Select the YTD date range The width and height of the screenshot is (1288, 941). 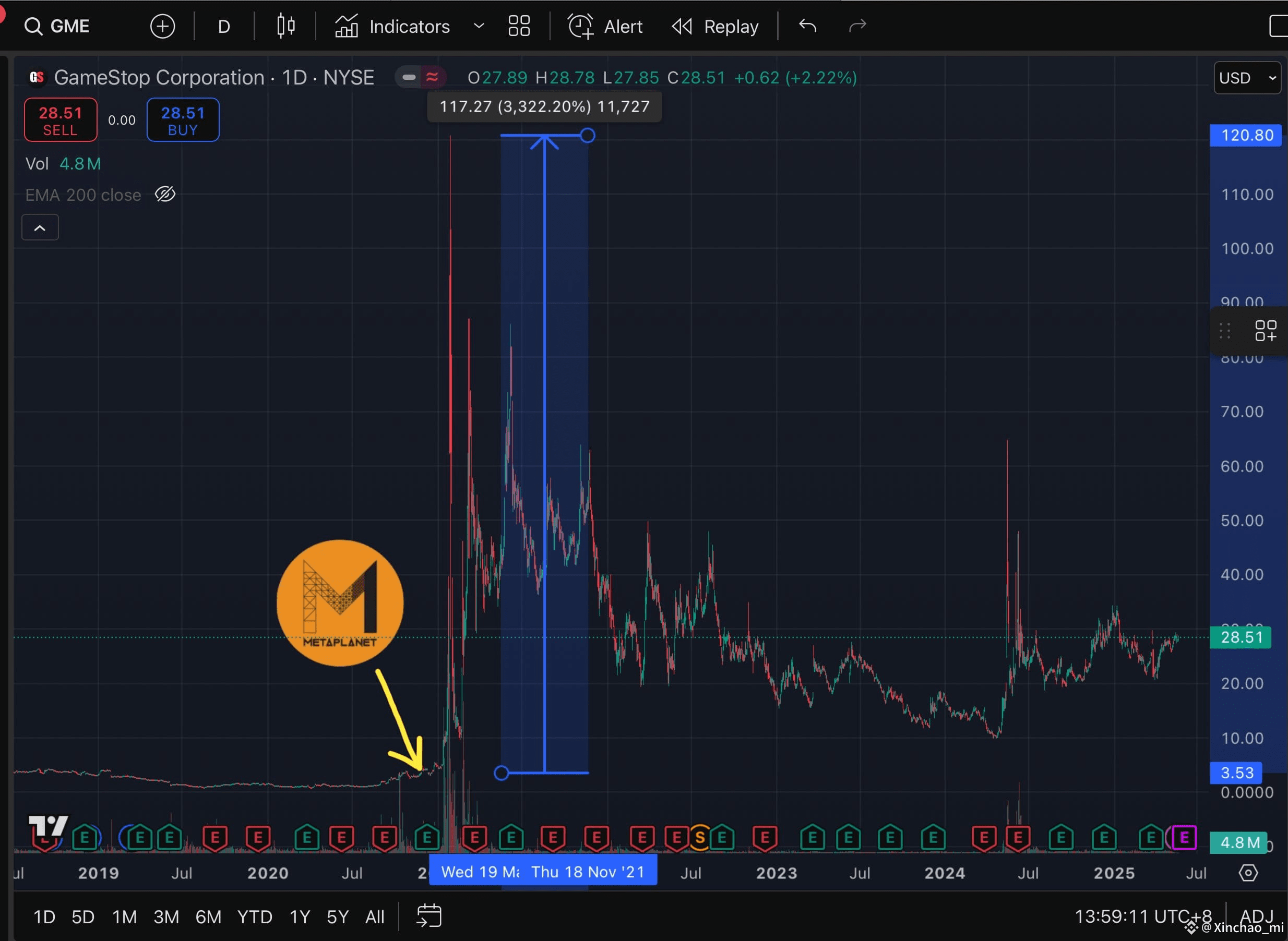click(254, 916)
